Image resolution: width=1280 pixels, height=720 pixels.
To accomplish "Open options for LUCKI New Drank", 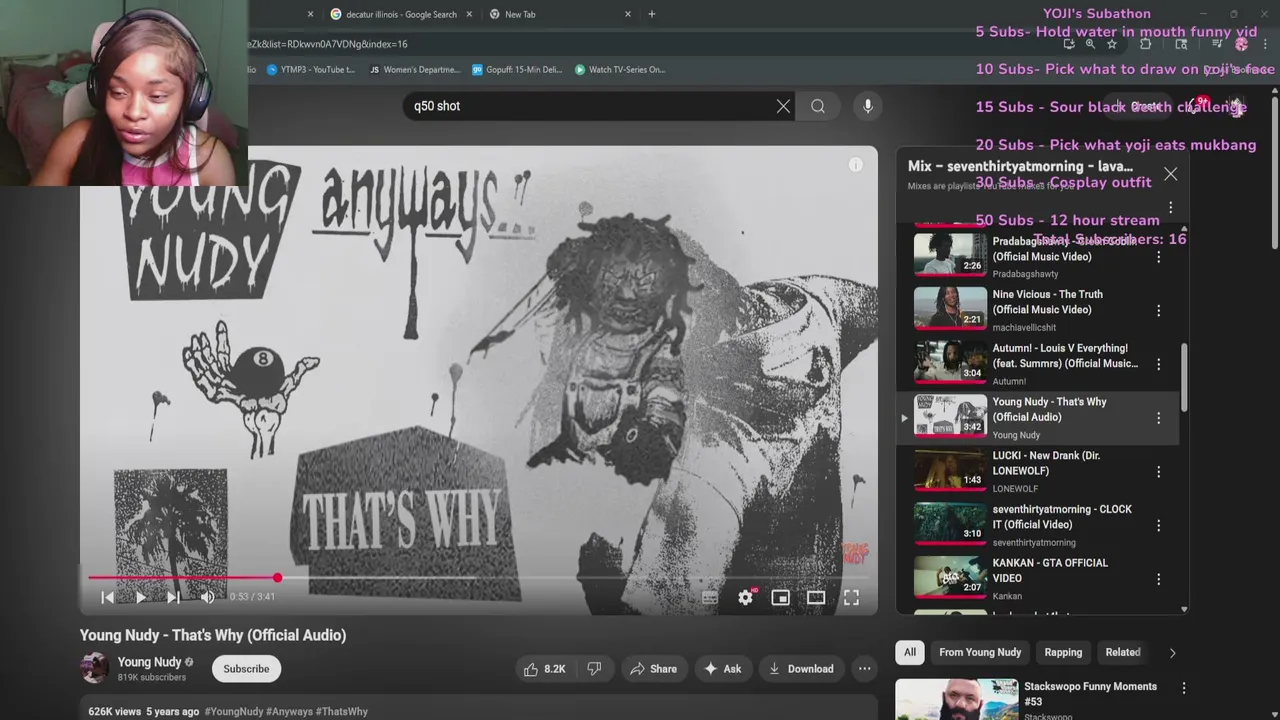I will click(1158, 471).
